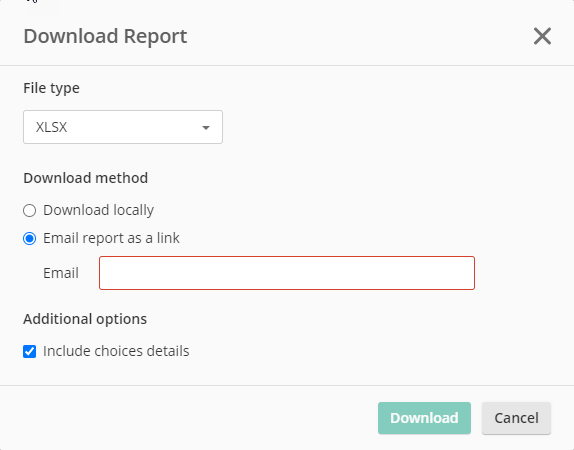The image size is (574, 450).
Task: Cancel the report download
Action: [x=516, y=418]
